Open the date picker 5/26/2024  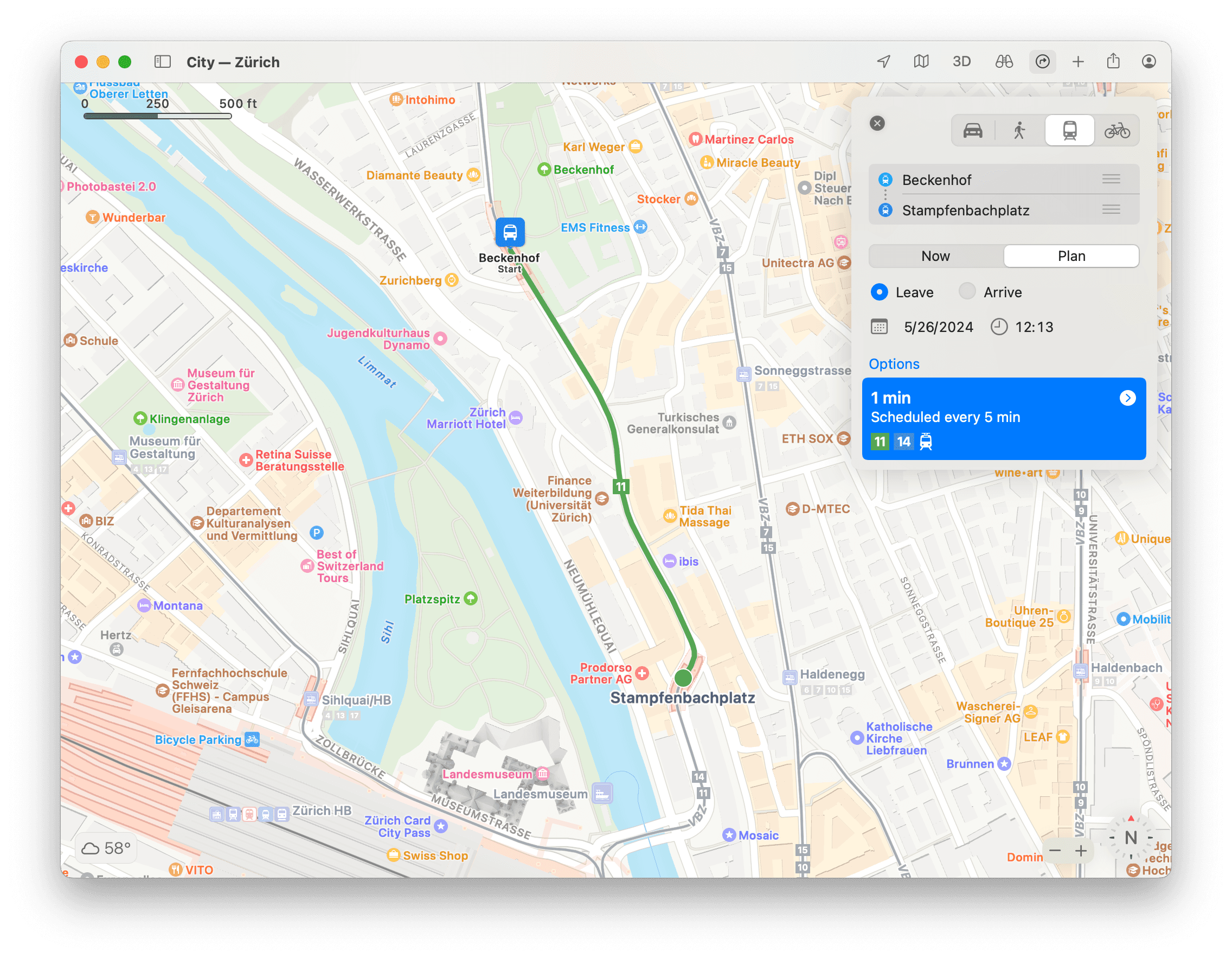939,327
